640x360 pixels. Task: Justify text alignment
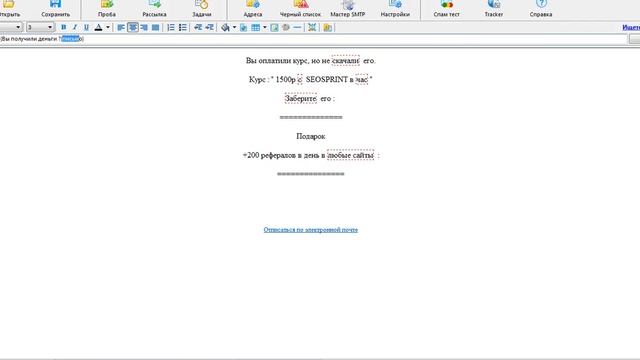point(155,27)
